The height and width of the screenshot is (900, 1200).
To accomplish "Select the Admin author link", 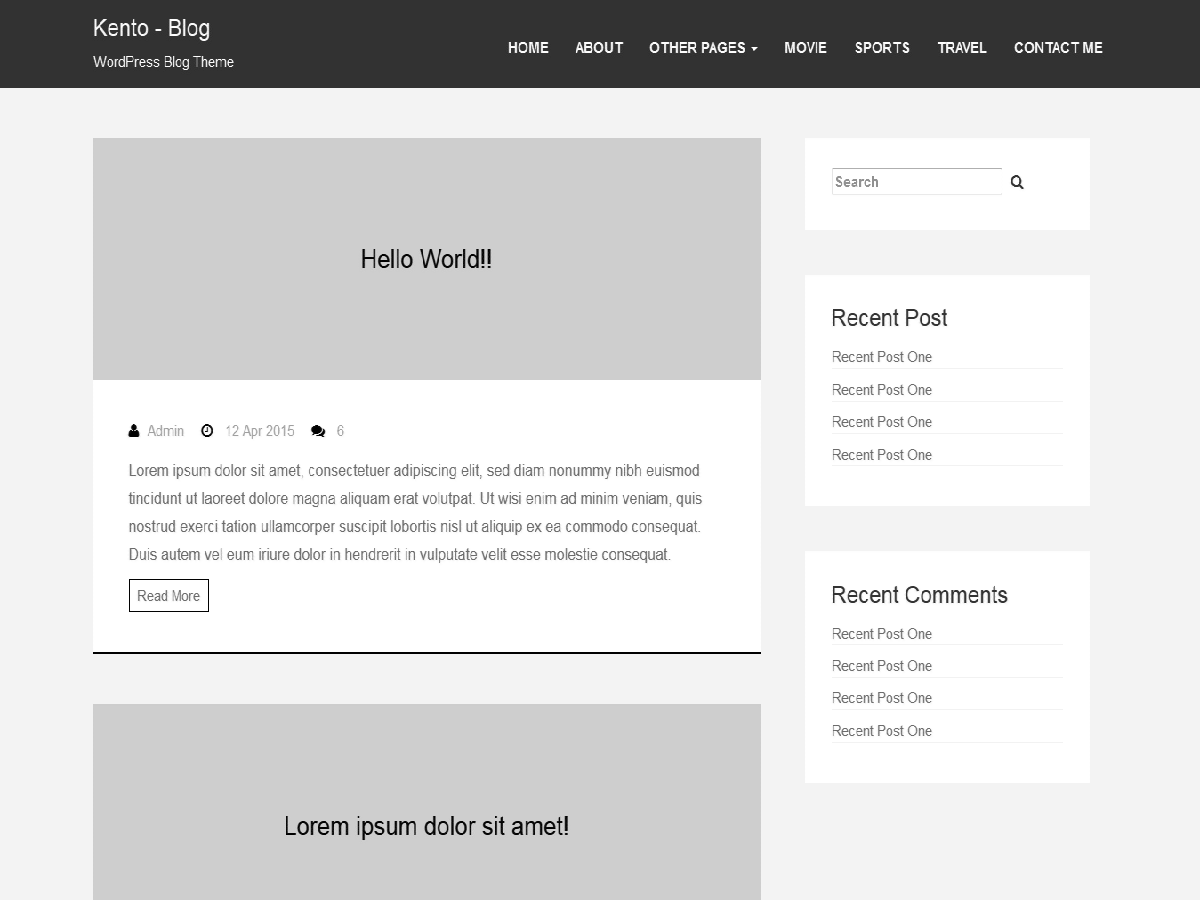I will click(x=166, y=430).
